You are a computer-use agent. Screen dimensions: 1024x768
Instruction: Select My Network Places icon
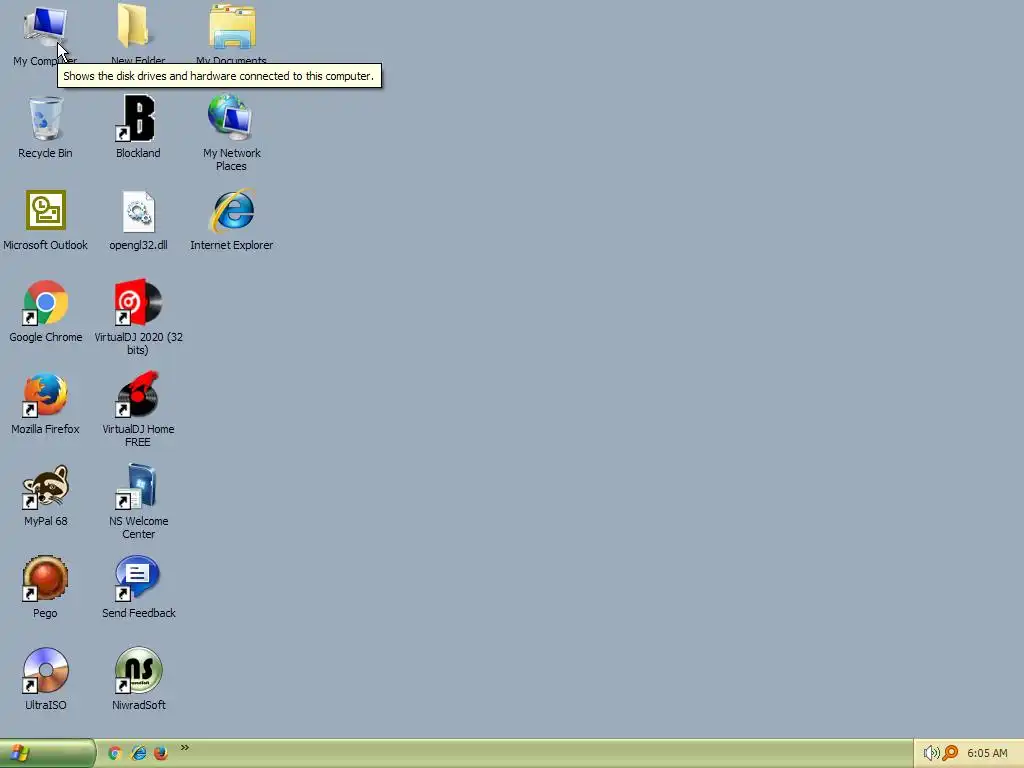[x=231, y=117]
